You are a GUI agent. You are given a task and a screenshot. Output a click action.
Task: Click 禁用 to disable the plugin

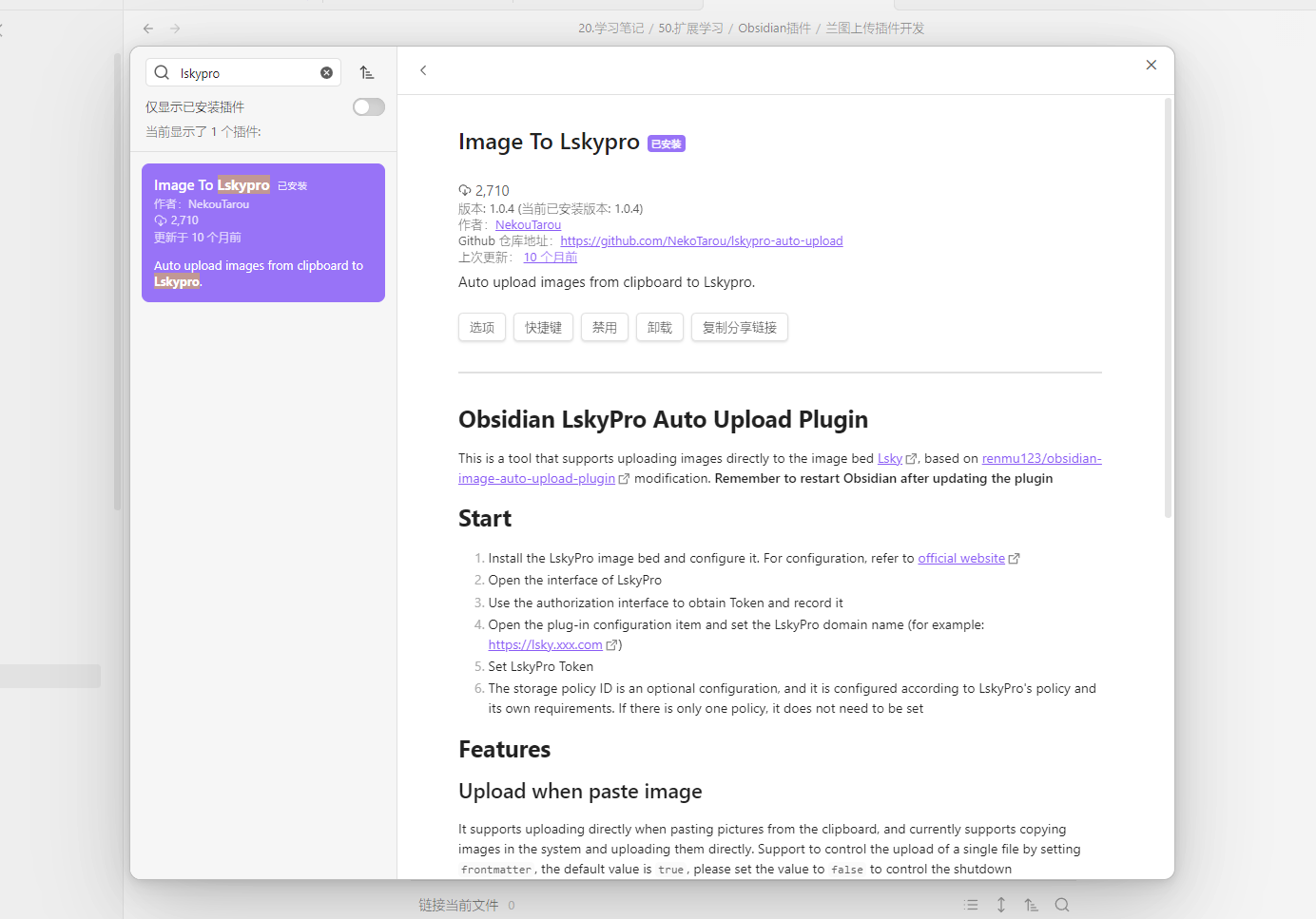(x=605, y=327)
